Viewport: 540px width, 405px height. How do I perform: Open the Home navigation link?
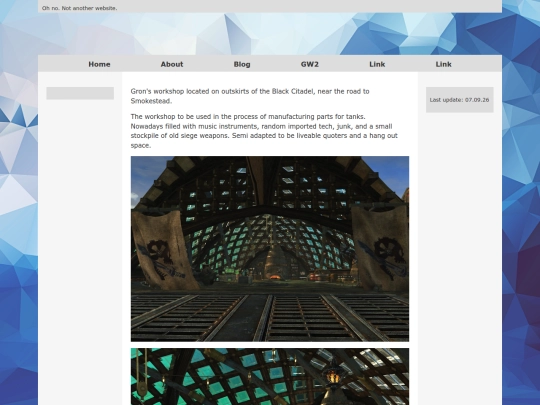99,64
